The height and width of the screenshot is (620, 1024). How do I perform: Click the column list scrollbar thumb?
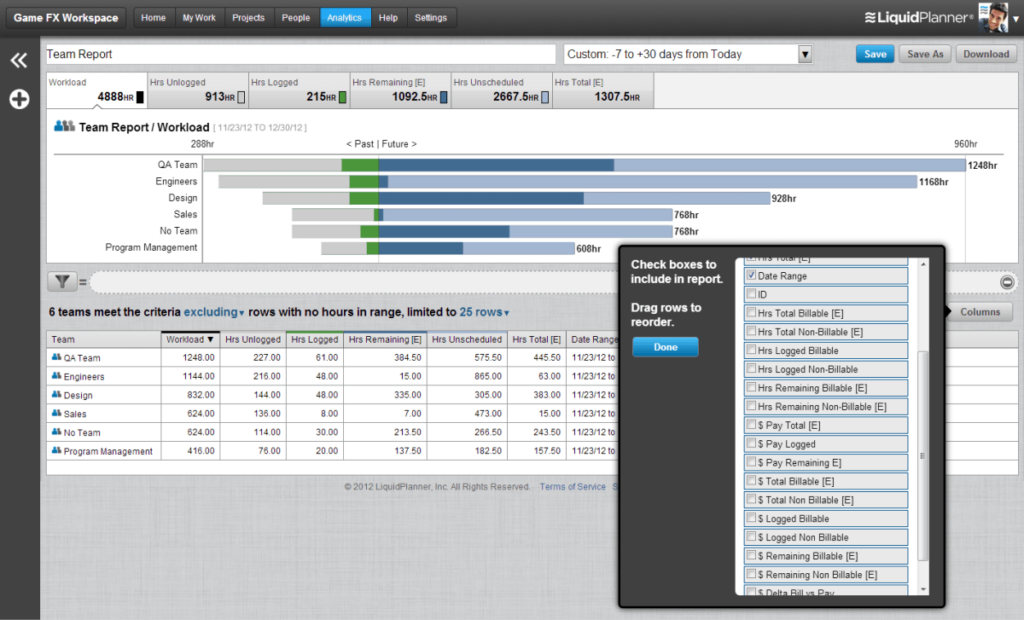(923, 456)
